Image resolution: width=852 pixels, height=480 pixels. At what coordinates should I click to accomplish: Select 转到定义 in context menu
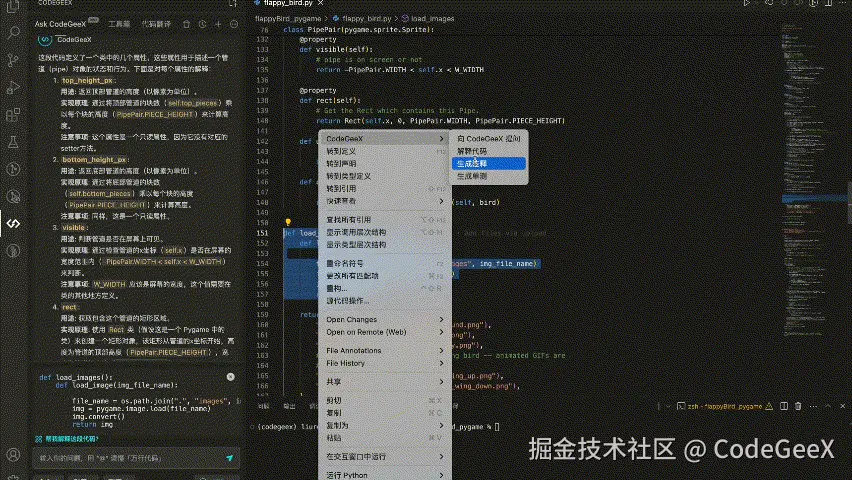[x=385, y=151]
